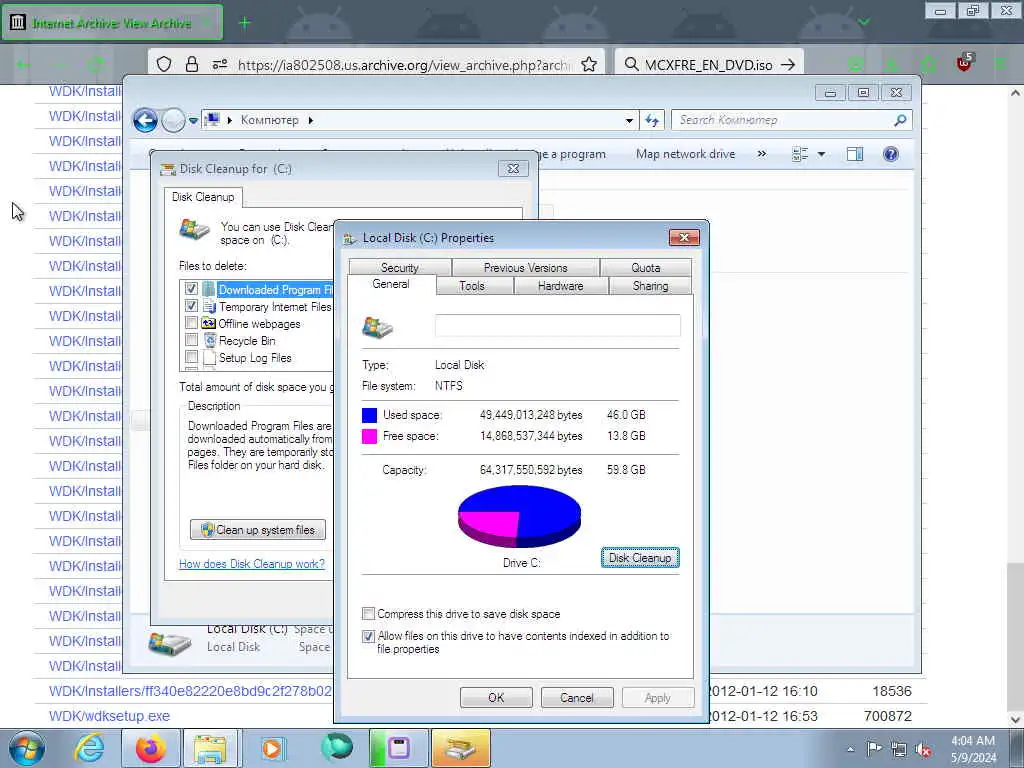The width and height of the screenshot is (1024, 768).
Task: Click the drive label text field in Properties
Action: [558, 325]
